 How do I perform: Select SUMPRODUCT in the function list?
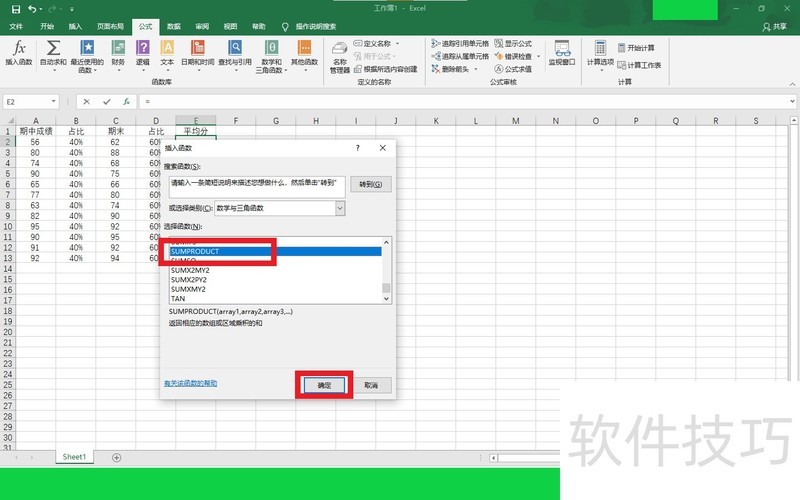pyautogui.click(x=276, y=252)
